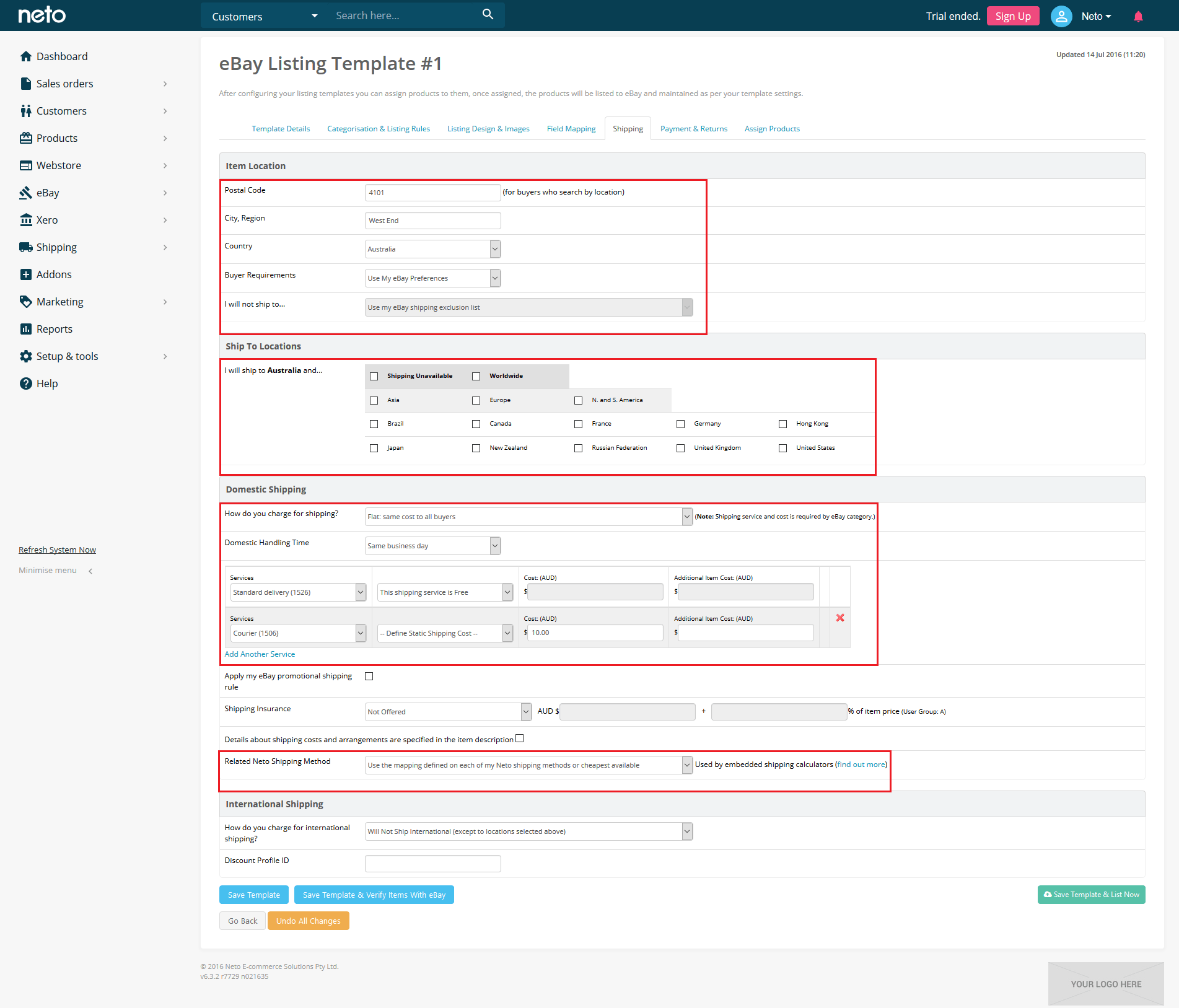This screenshot has width=1179, height=1008.
Task: Click the search magnifier icon
Action: (488, 14)
